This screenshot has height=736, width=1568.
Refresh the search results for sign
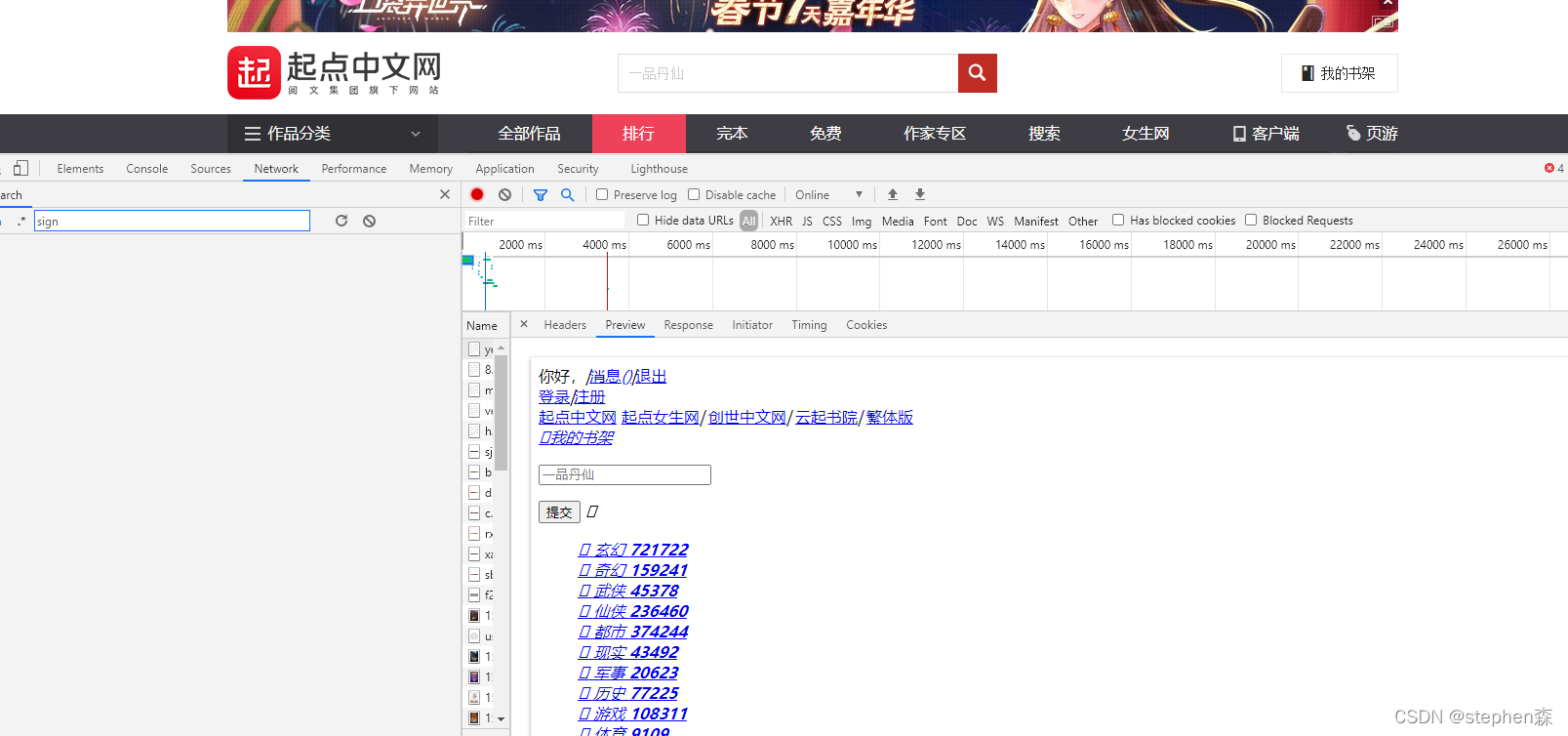pos(342,221)
